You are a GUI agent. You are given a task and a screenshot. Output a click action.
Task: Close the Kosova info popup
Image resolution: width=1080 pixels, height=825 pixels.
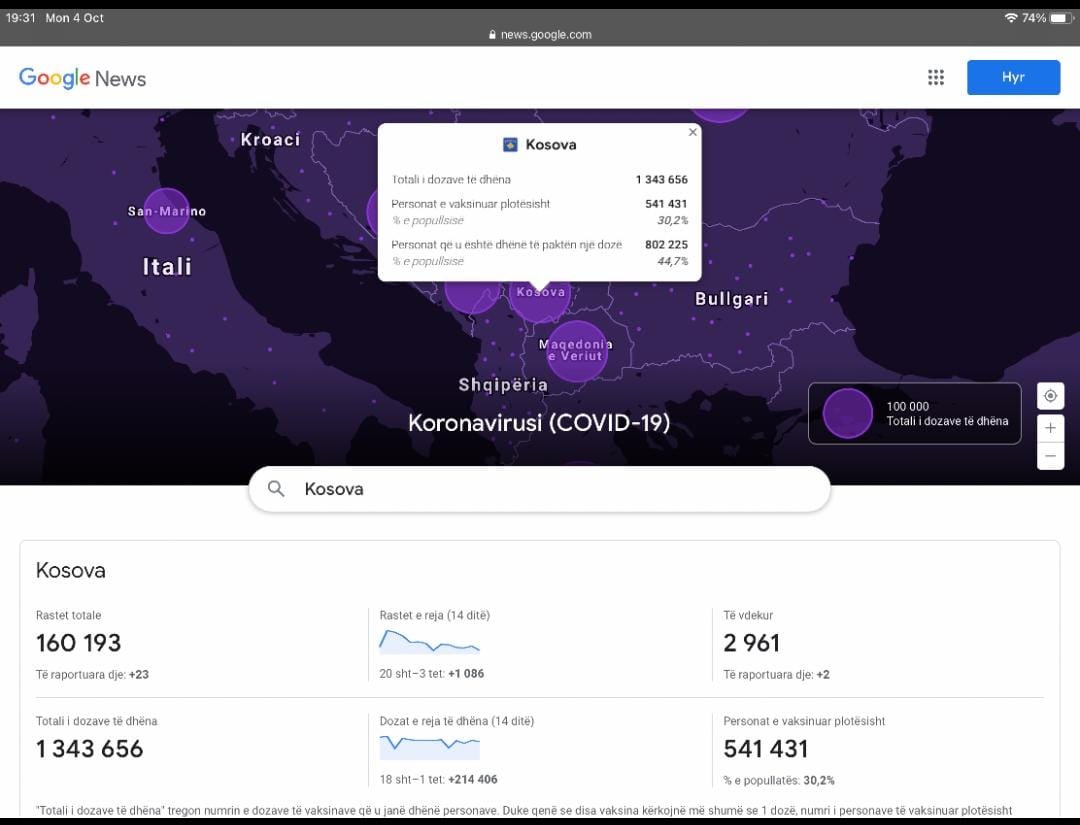693,132
